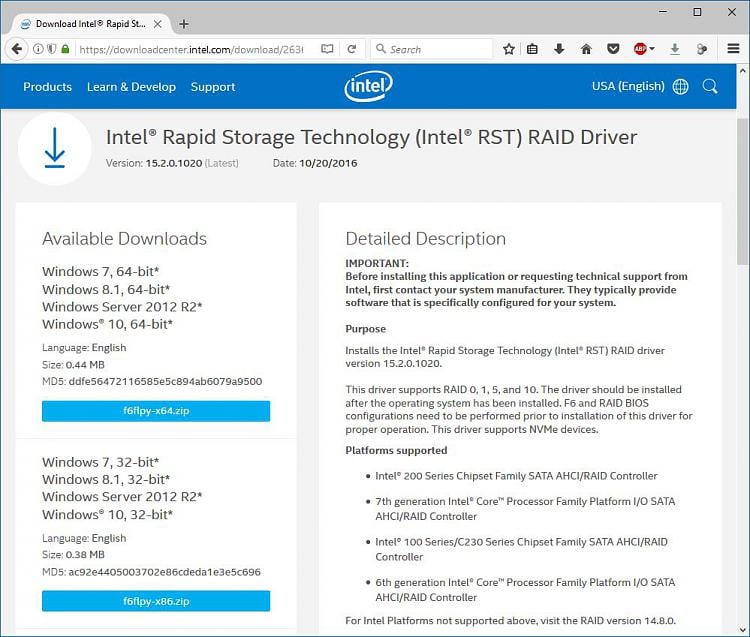Open Pocket icon in toolbar
Viewport: 750px width, 637px height.
pos(613,49)
